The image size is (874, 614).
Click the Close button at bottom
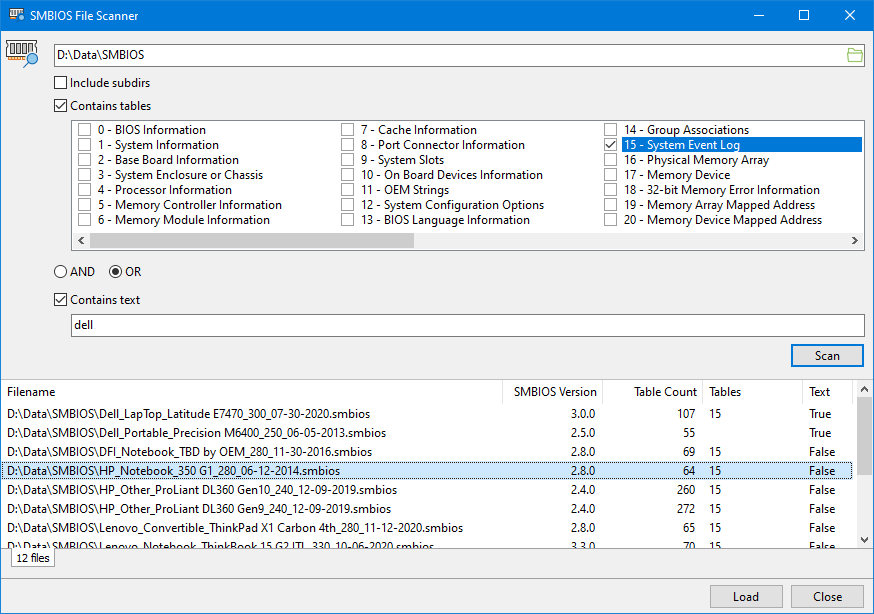coord(827,597)
